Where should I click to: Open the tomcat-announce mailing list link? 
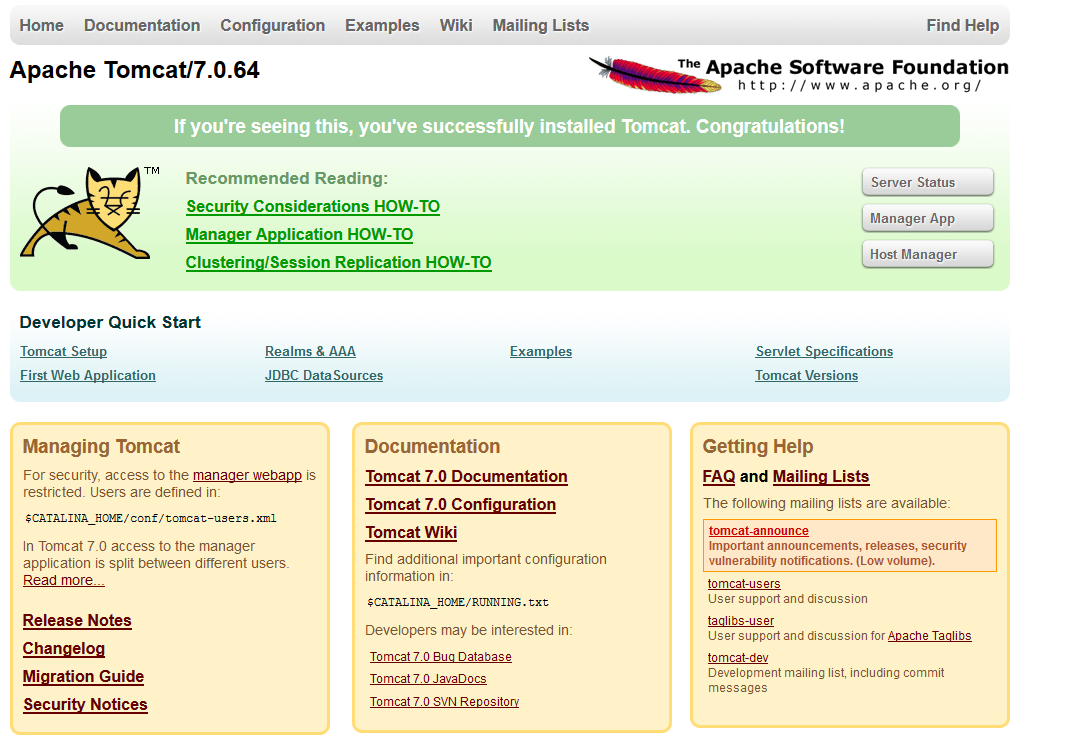[x=758, y=531]
